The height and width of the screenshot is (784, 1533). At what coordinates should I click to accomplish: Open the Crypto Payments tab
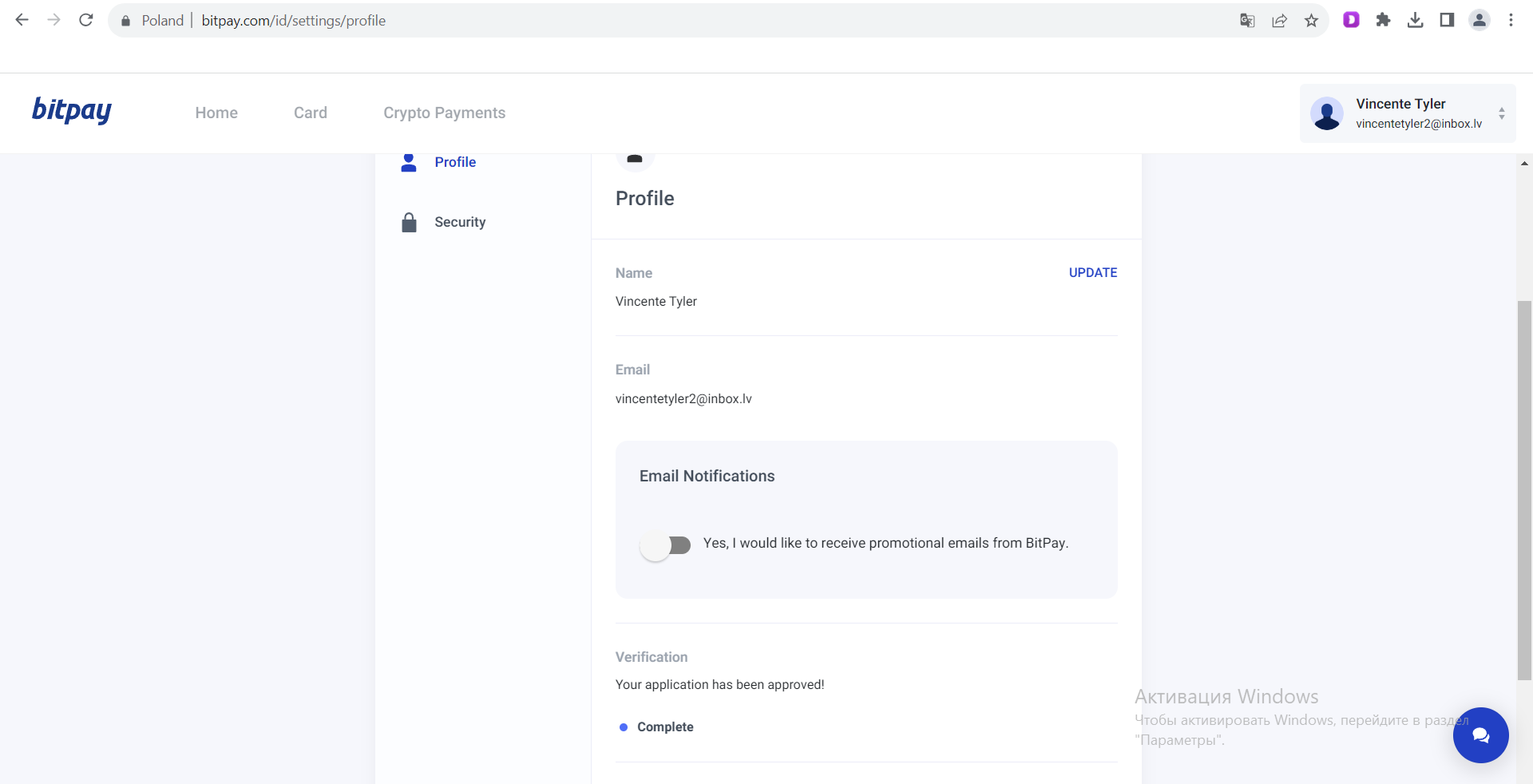(x=444, y=113)
